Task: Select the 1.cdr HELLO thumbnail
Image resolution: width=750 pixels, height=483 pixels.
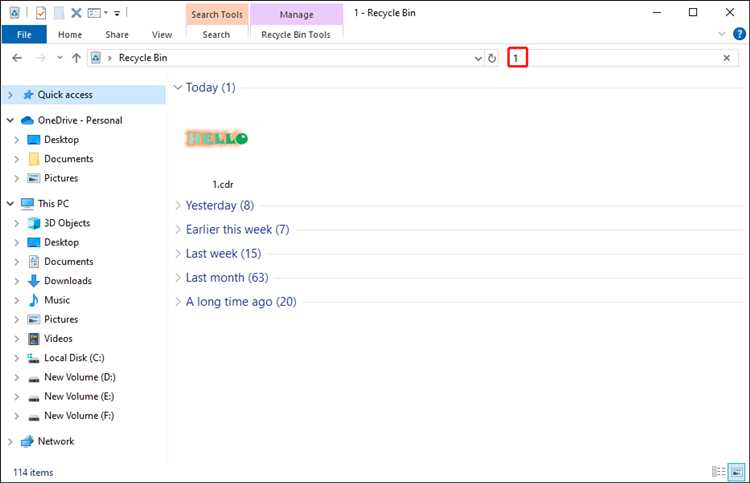Action: (217, 139)
